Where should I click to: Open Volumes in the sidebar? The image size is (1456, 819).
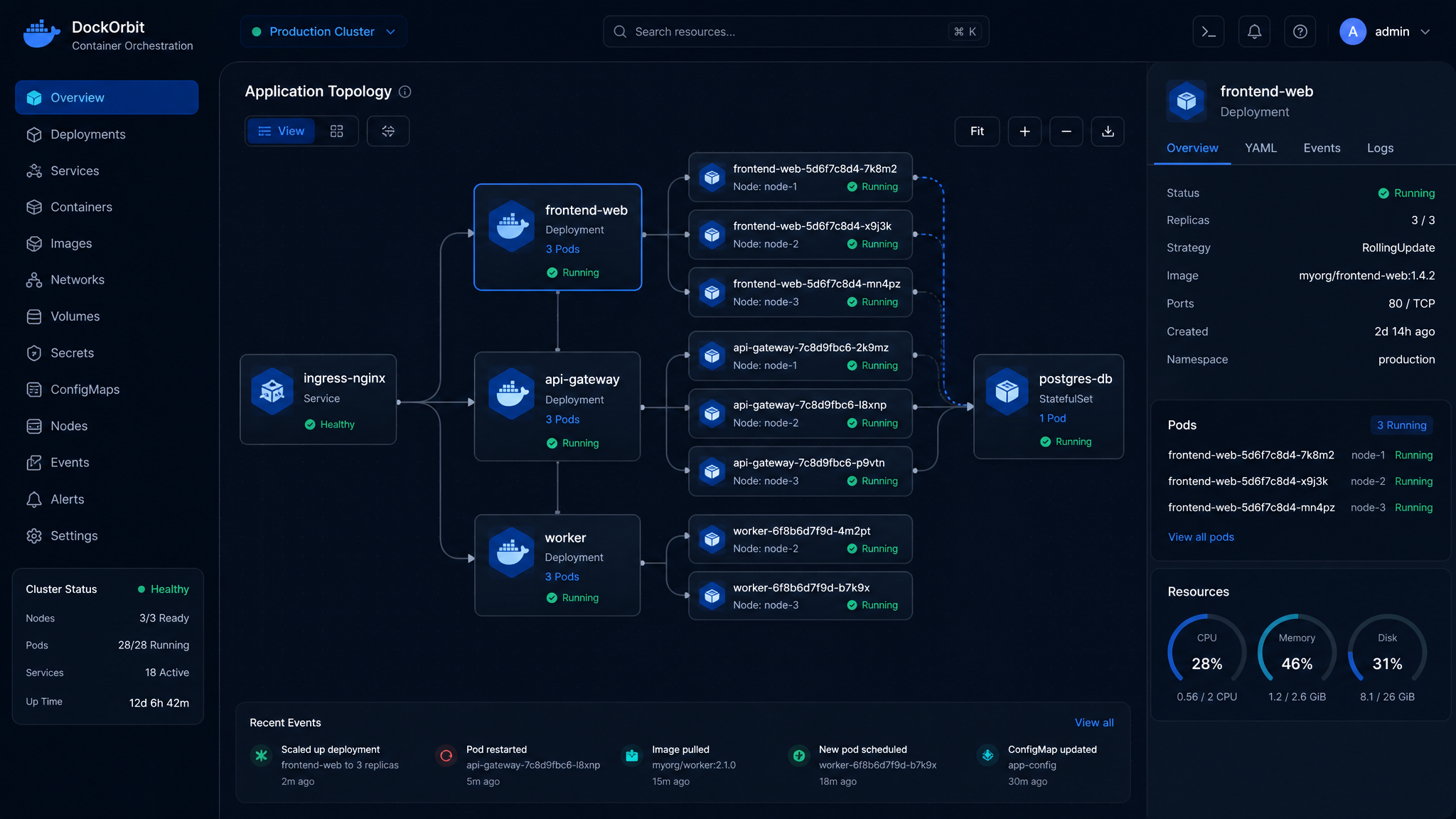(x=107, y=316)
